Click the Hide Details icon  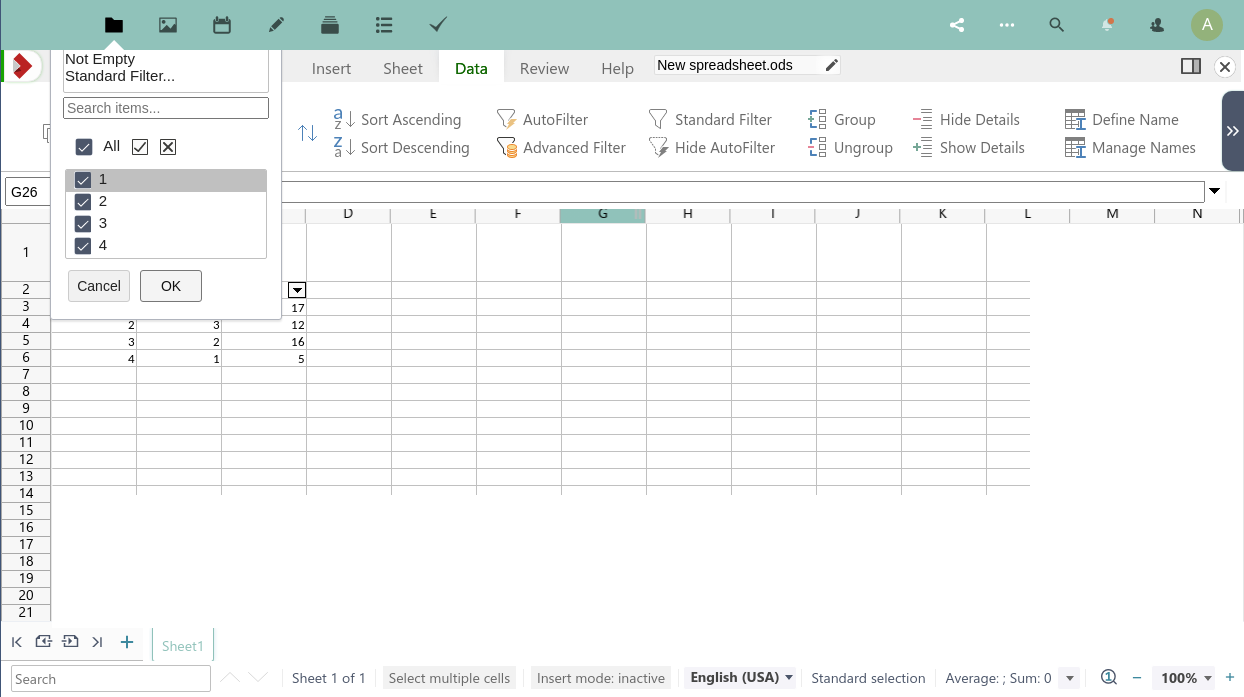pyautogui.click(x=966, y=119)
